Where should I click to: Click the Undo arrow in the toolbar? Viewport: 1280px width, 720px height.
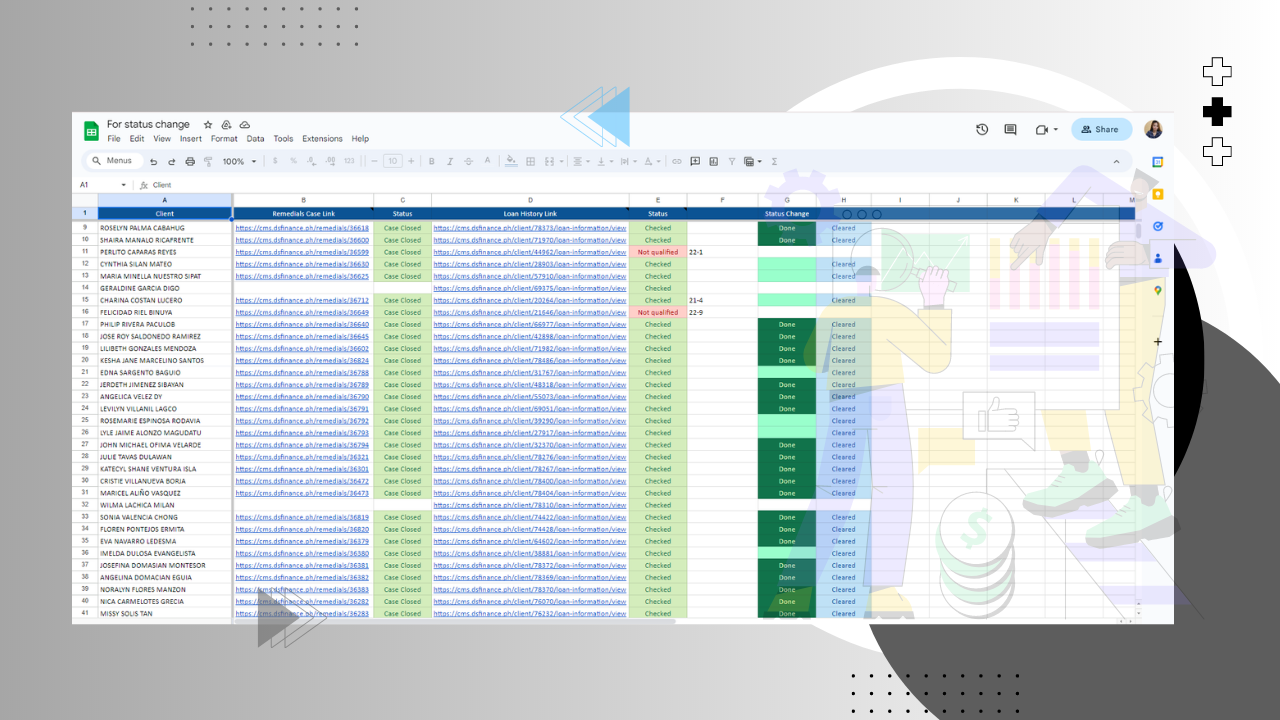coord(153,161)
